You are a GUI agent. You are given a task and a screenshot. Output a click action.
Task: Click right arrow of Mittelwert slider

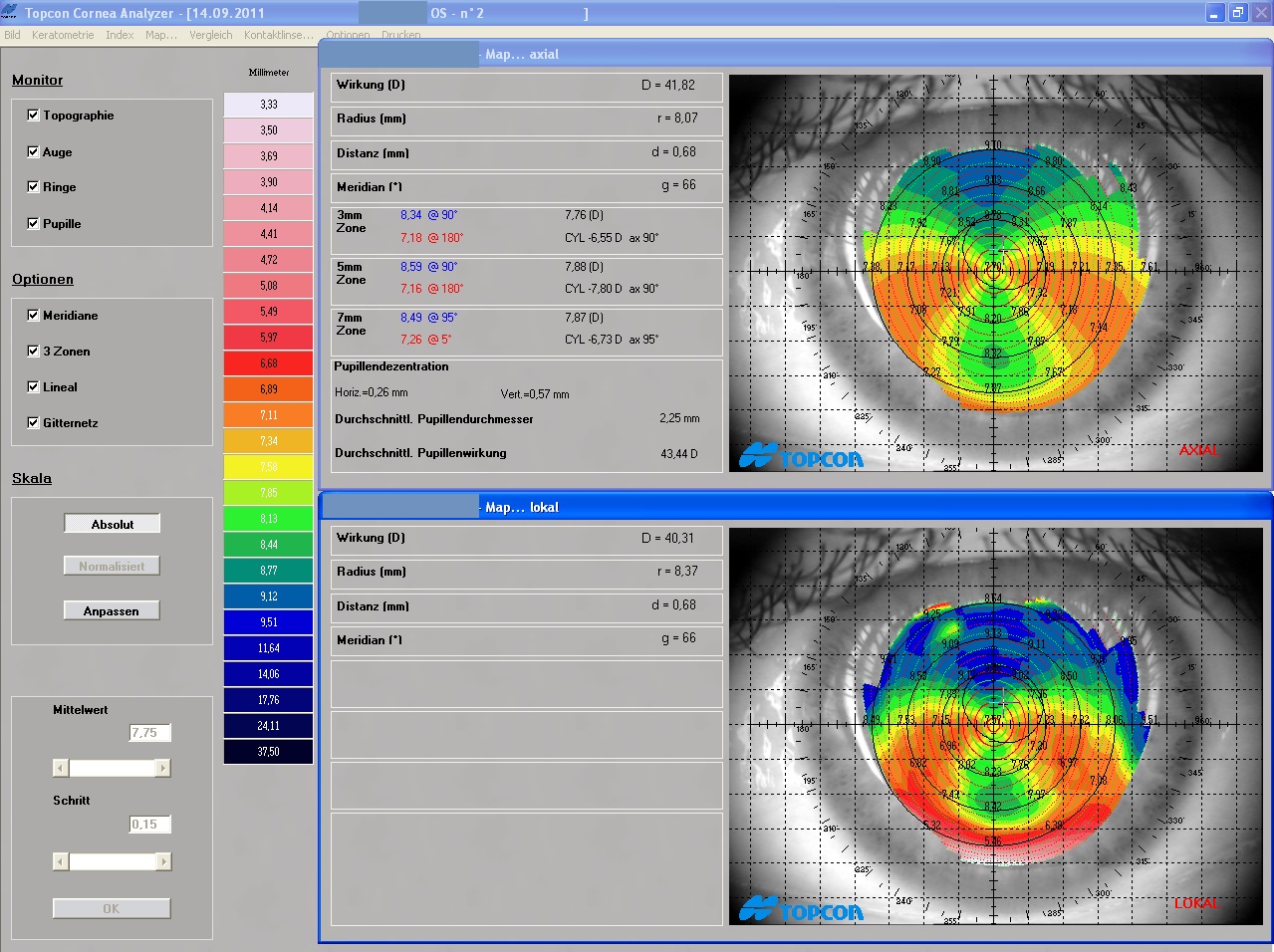coord(162,768)
